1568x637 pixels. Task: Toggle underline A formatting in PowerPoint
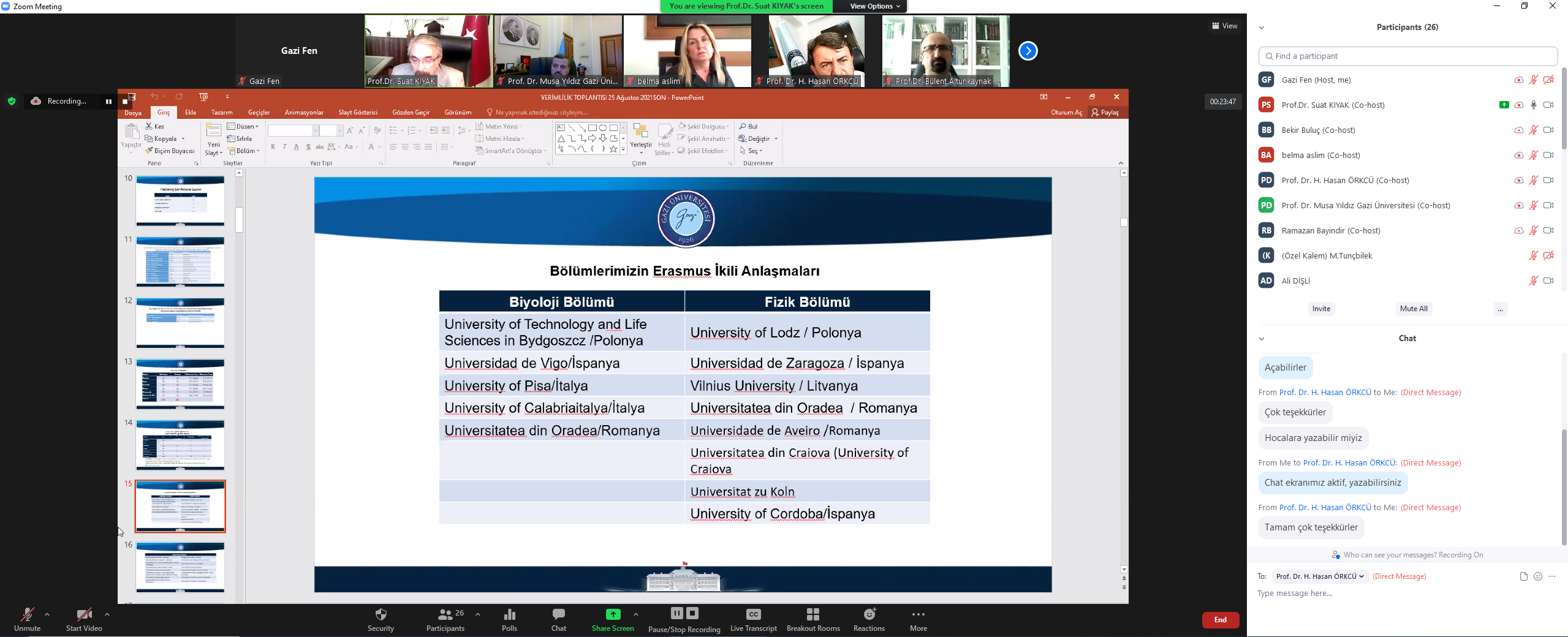[x=297, y=147]
